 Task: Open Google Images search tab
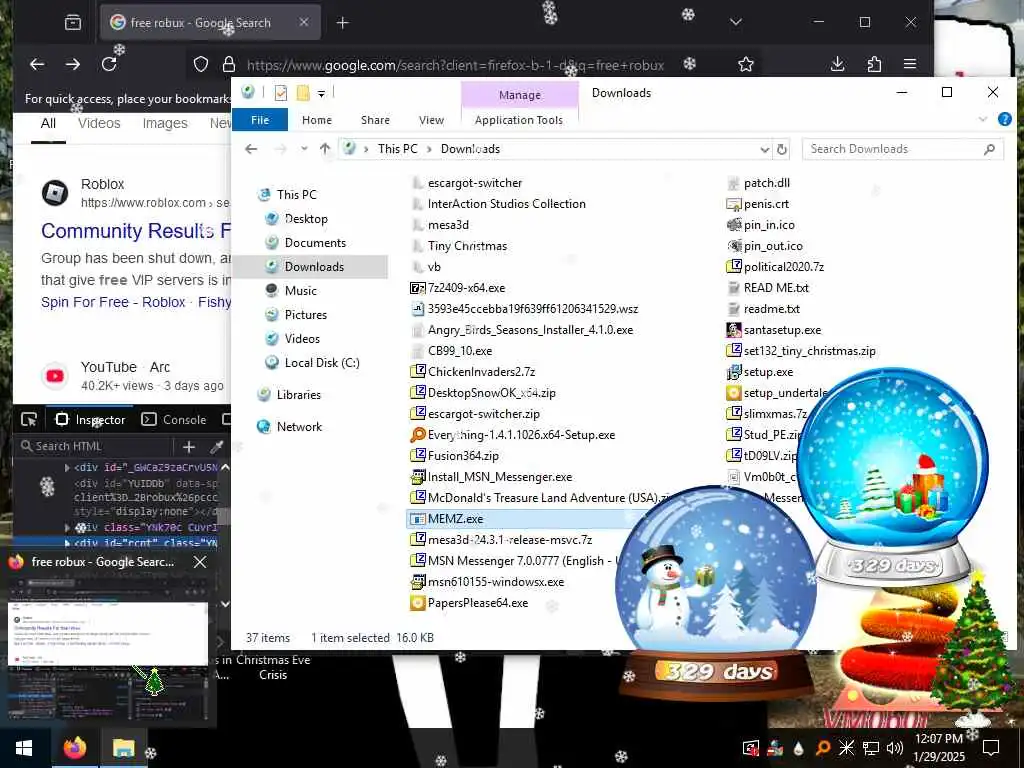coord(165,123)
